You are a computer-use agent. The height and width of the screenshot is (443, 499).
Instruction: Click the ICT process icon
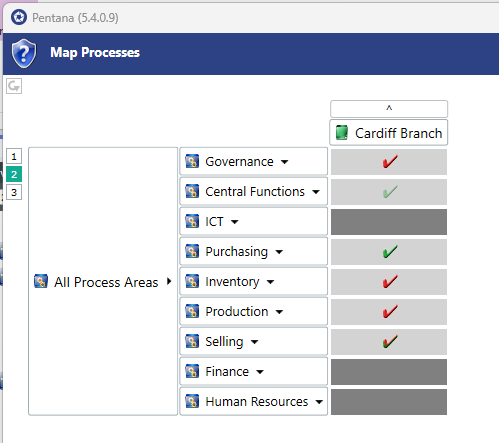[x=192, y=221]
